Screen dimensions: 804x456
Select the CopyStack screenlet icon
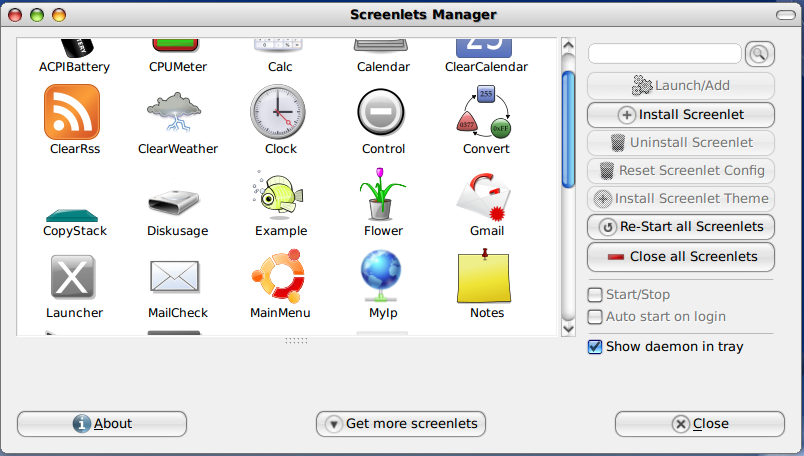point(72,215)
